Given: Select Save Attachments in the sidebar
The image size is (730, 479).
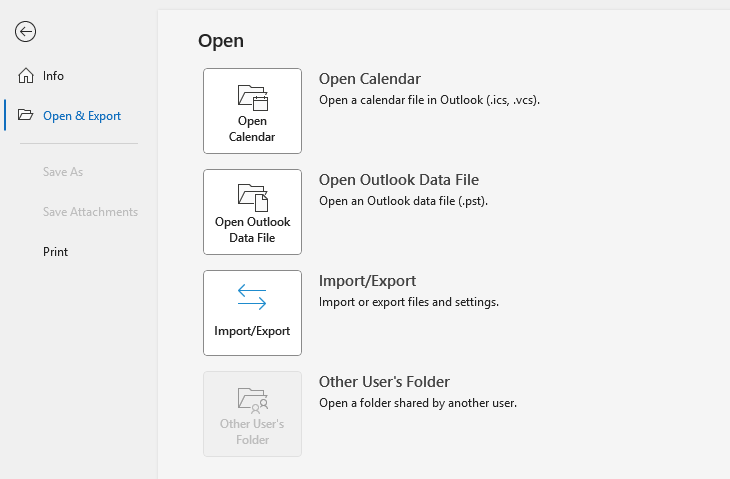Looking at the screenshot, I should coord(90,212).
